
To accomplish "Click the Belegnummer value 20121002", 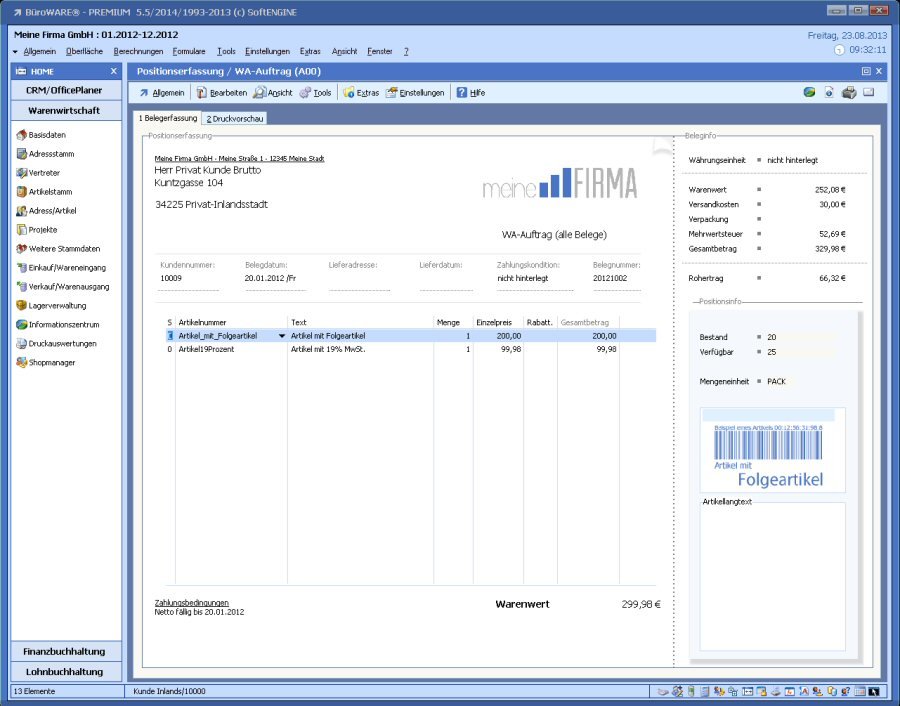I will point(610,278).
